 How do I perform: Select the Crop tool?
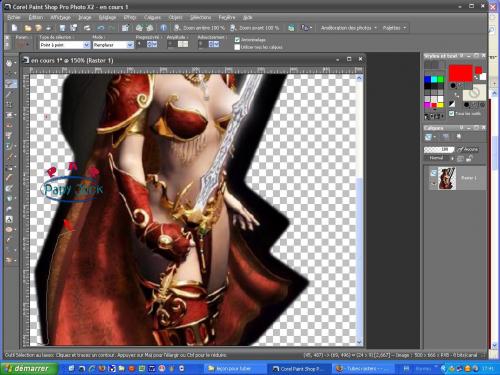coord(9,105)
